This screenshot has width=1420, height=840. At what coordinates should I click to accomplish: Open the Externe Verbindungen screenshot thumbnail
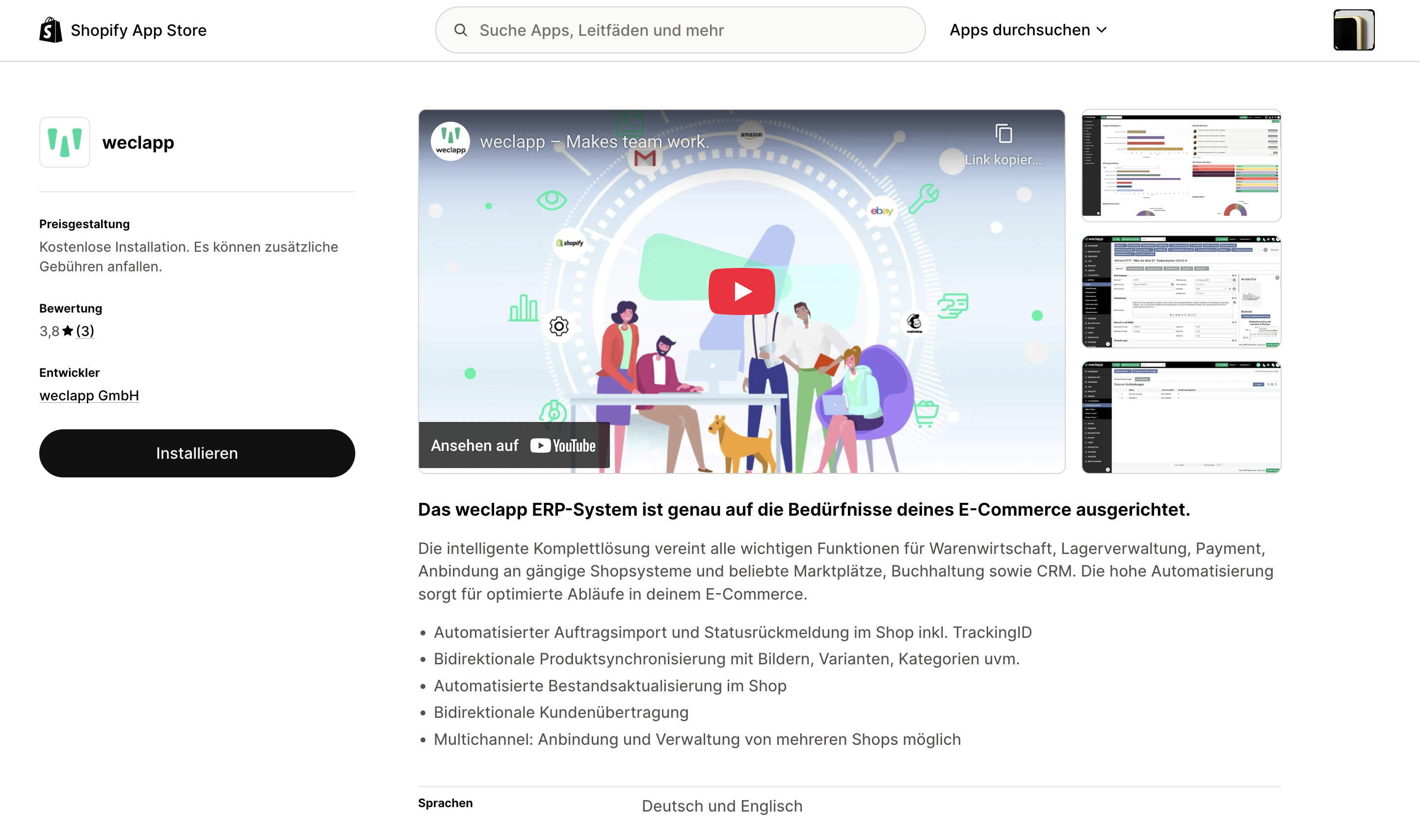(x=1181, y=417)
